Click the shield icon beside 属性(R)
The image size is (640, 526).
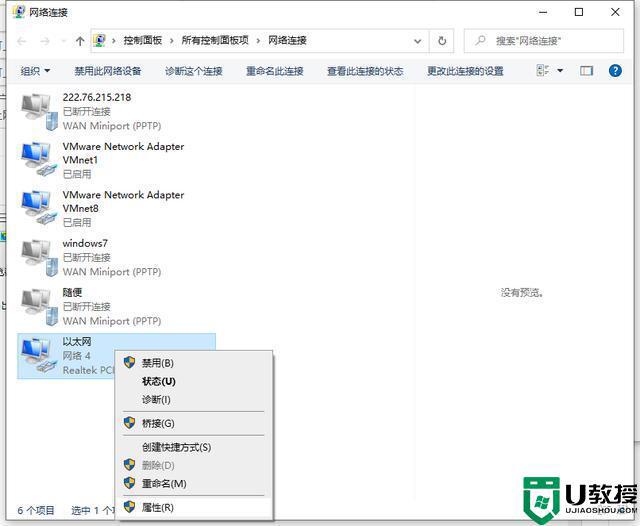point(129,507)
